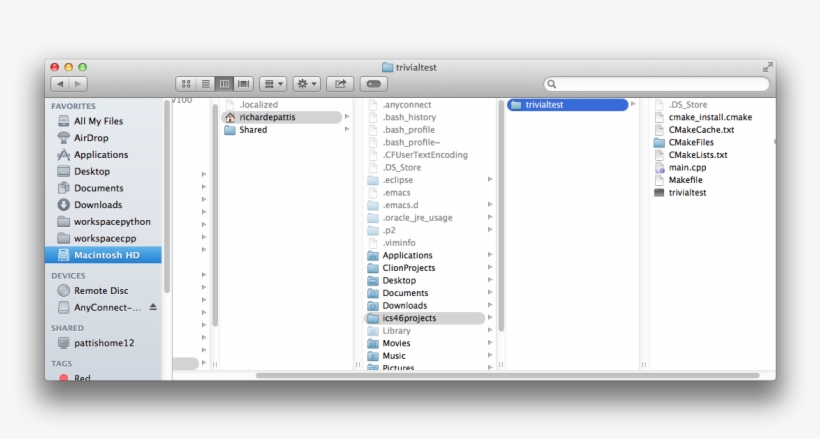Open the ClionProjects folder

click(x=408, y=268)
